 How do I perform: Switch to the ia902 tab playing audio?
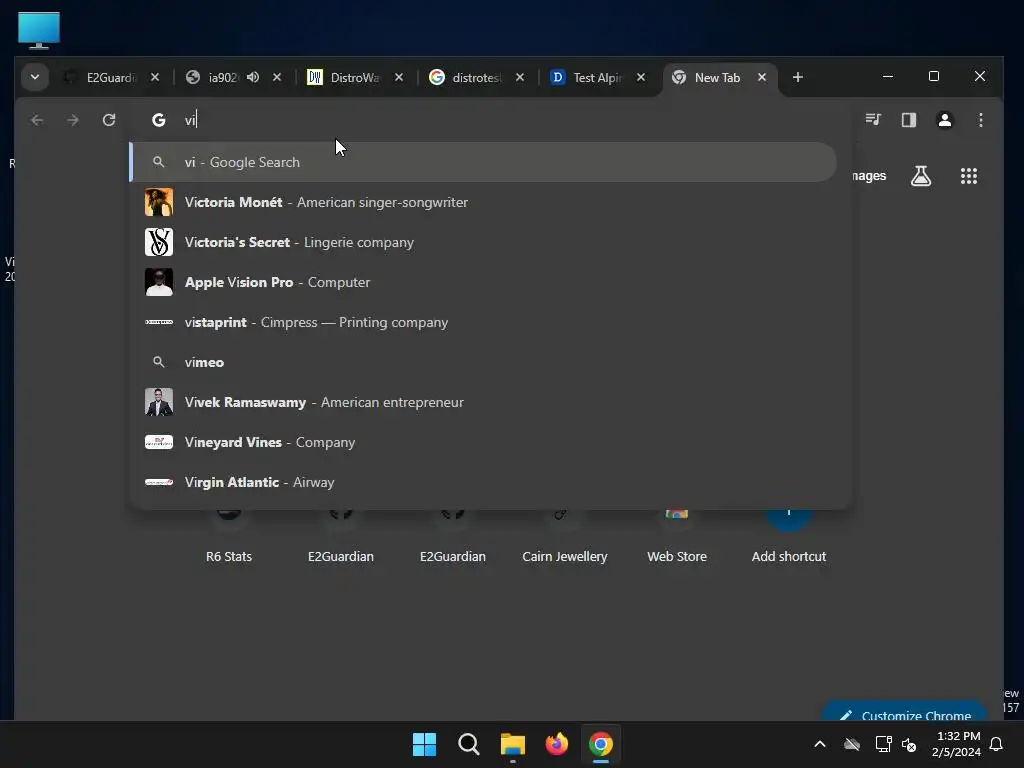coord(233,77)
